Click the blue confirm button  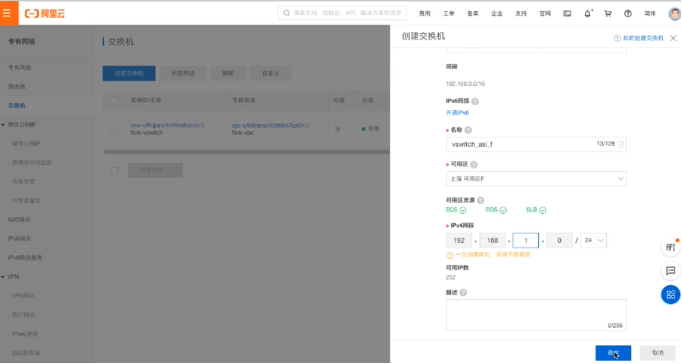click(613, 353)
